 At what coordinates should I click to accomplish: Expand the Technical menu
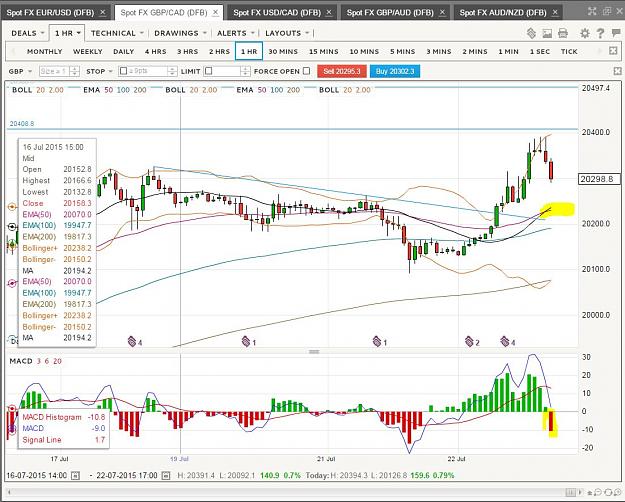(x=117, y=33)
